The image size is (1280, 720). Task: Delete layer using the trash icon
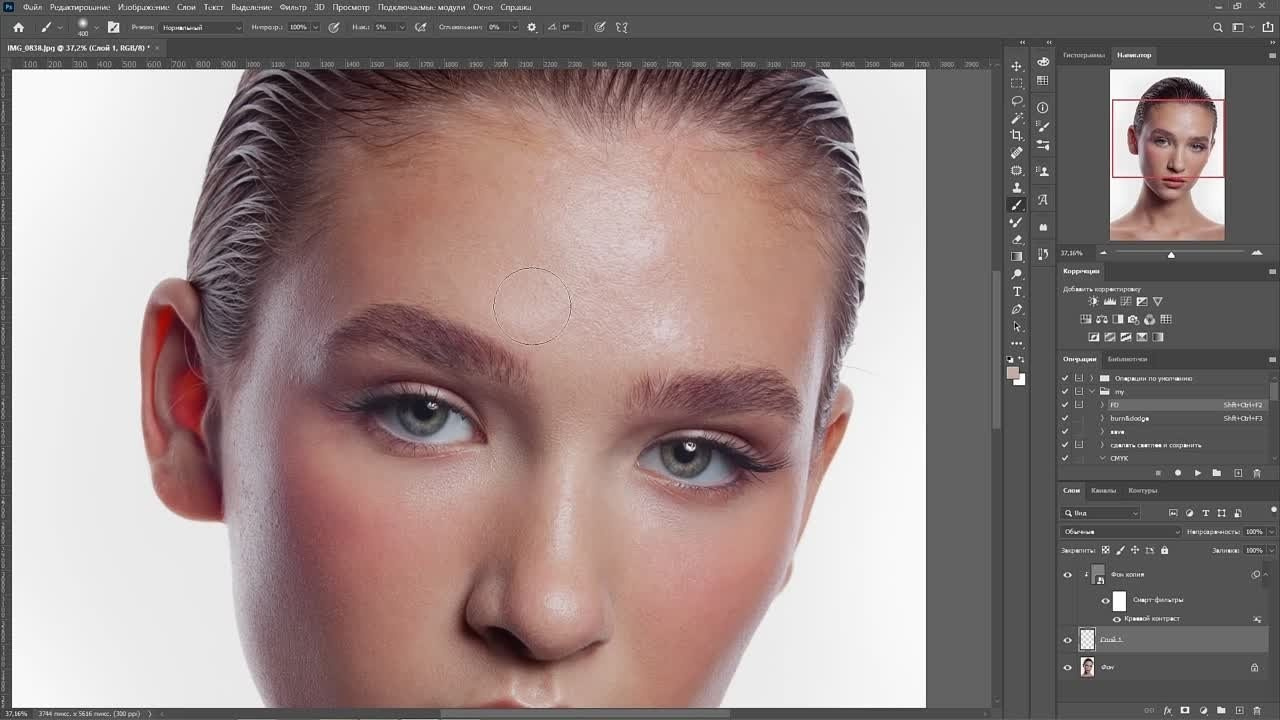point(1257,711)
